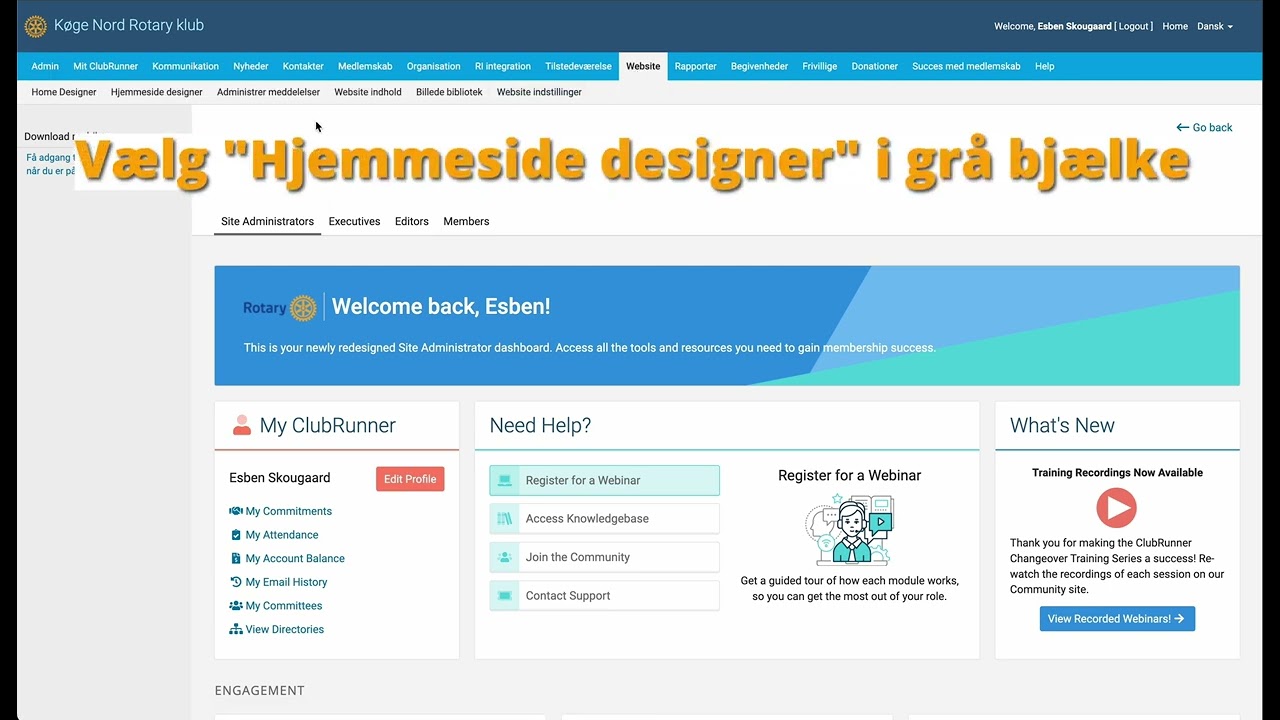
Task: Click the Logout link
Action: (1134, 26)
